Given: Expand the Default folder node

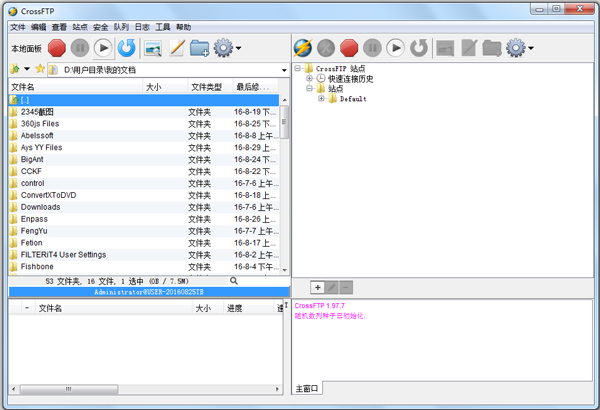Looking at the screenshot, I should pyautogui.click(x=321, y=98).
